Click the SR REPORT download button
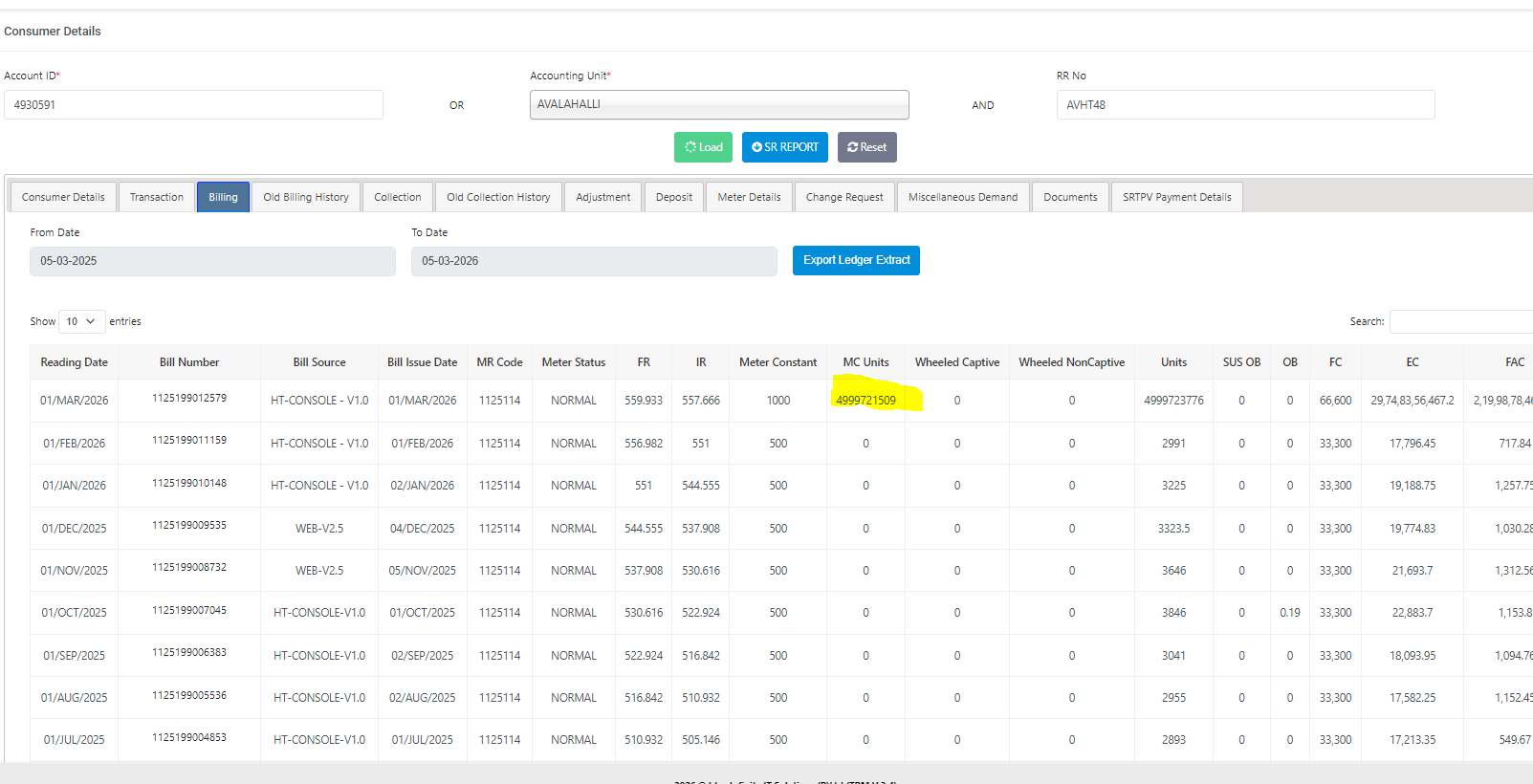The width and height of the screenshot is (1533, 784). tap(784, 147)
